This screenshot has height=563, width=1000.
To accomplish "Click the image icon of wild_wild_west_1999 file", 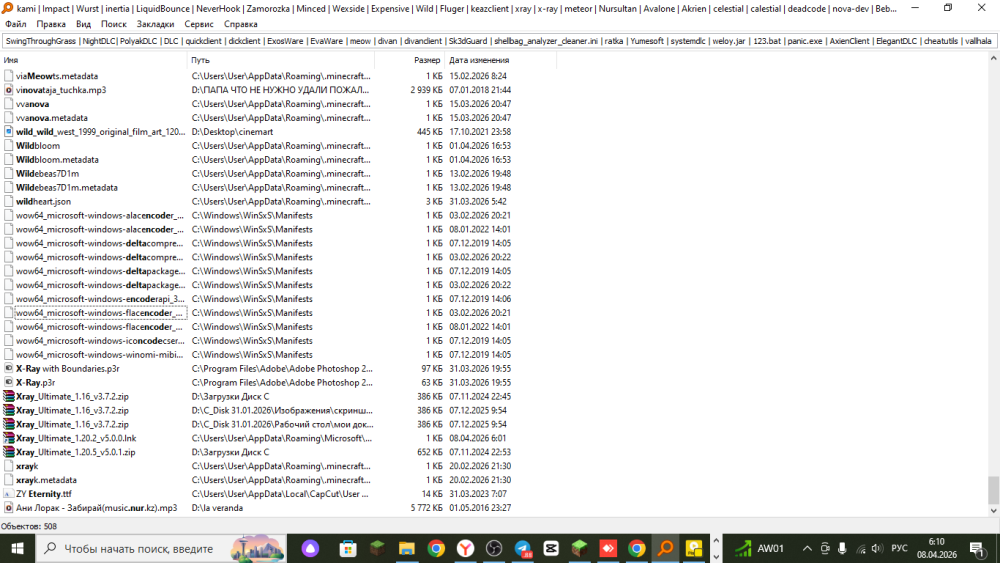I will click(8, 131).
